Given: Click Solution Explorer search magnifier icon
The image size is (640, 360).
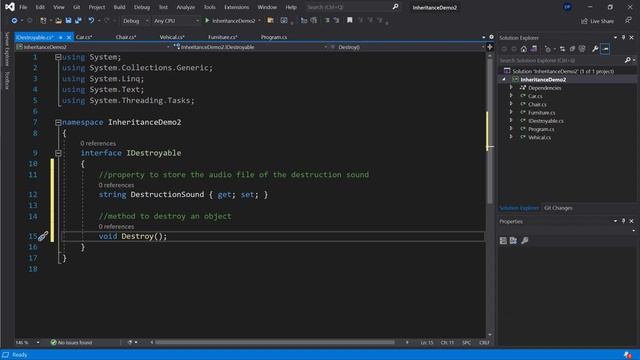Looking at the screenshot, I should (627, 60).
